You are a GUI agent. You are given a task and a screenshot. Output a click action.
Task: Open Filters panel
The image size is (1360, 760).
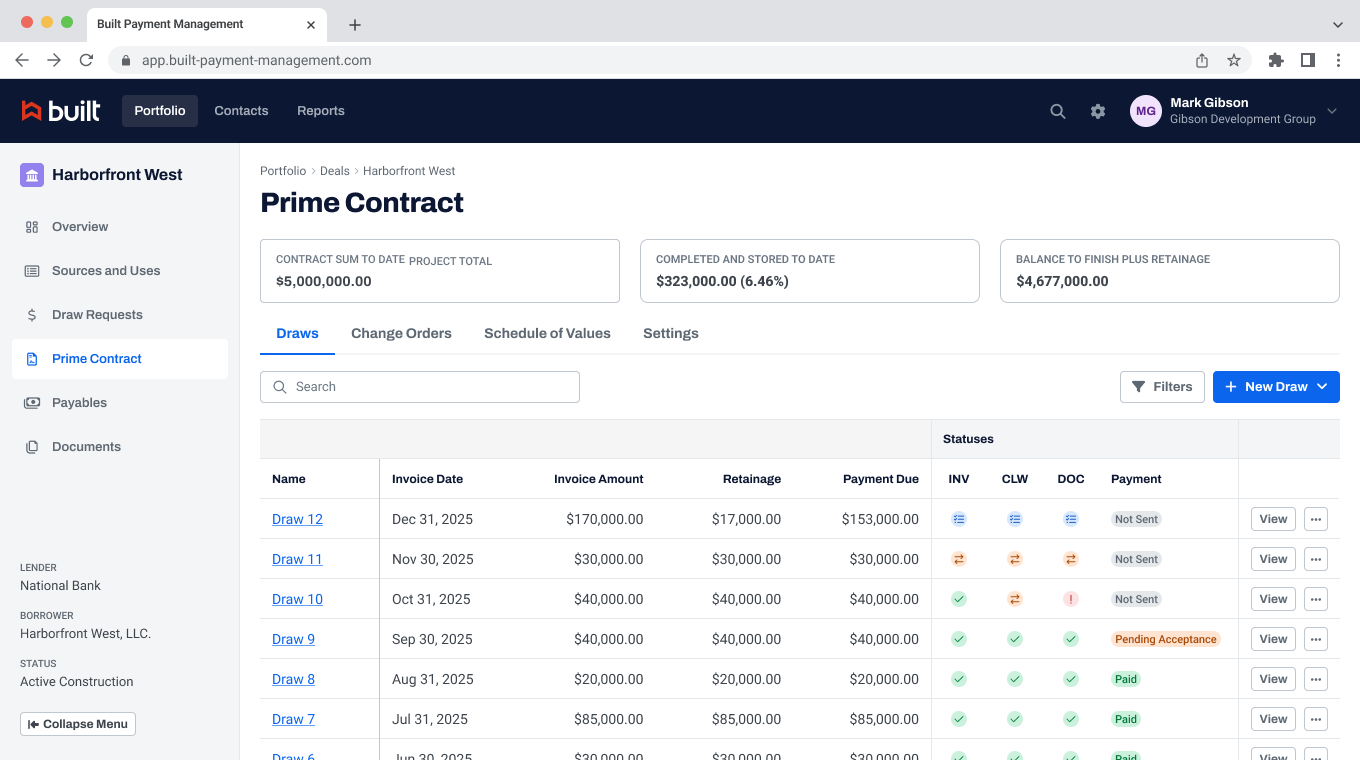(x=1162, y=387)
